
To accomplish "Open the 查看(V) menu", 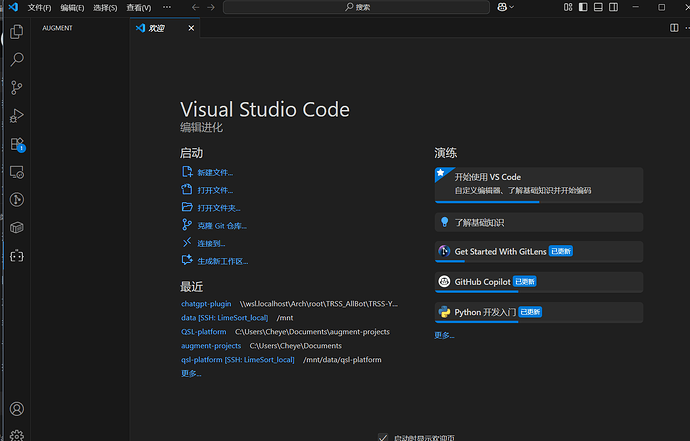I will tap(139, 7).
